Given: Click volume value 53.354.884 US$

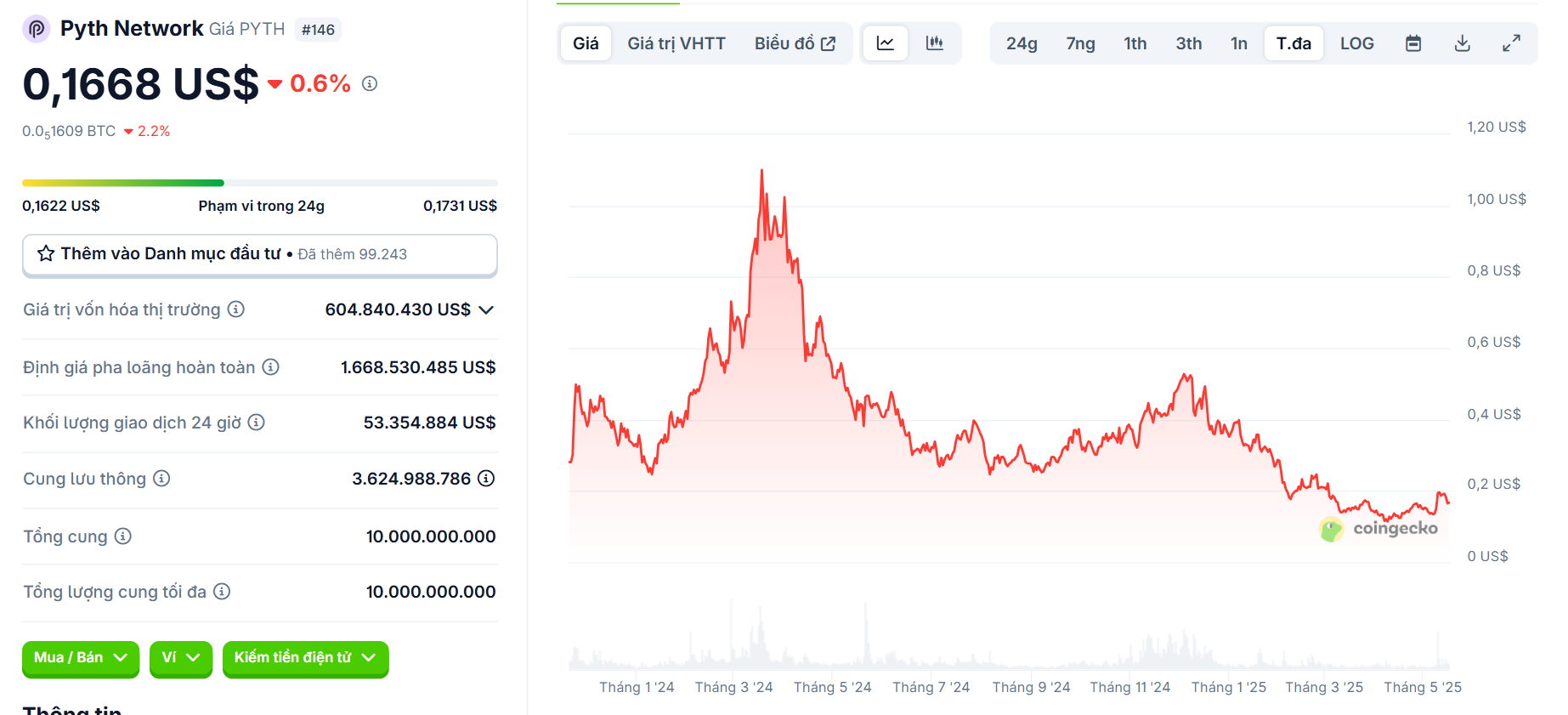Looking at the screenshot, I should [430, 423].
